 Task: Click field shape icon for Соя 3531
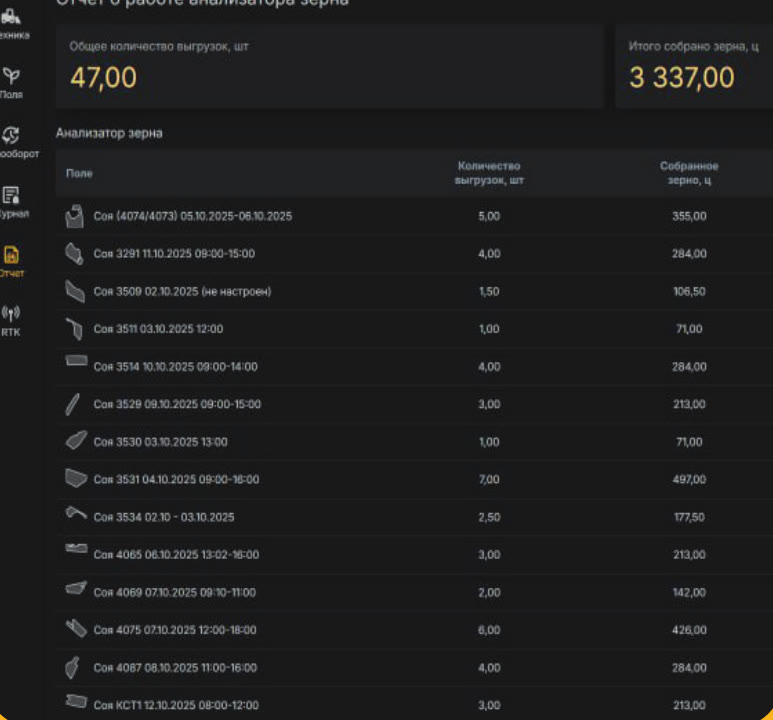(x=76, y=478)
